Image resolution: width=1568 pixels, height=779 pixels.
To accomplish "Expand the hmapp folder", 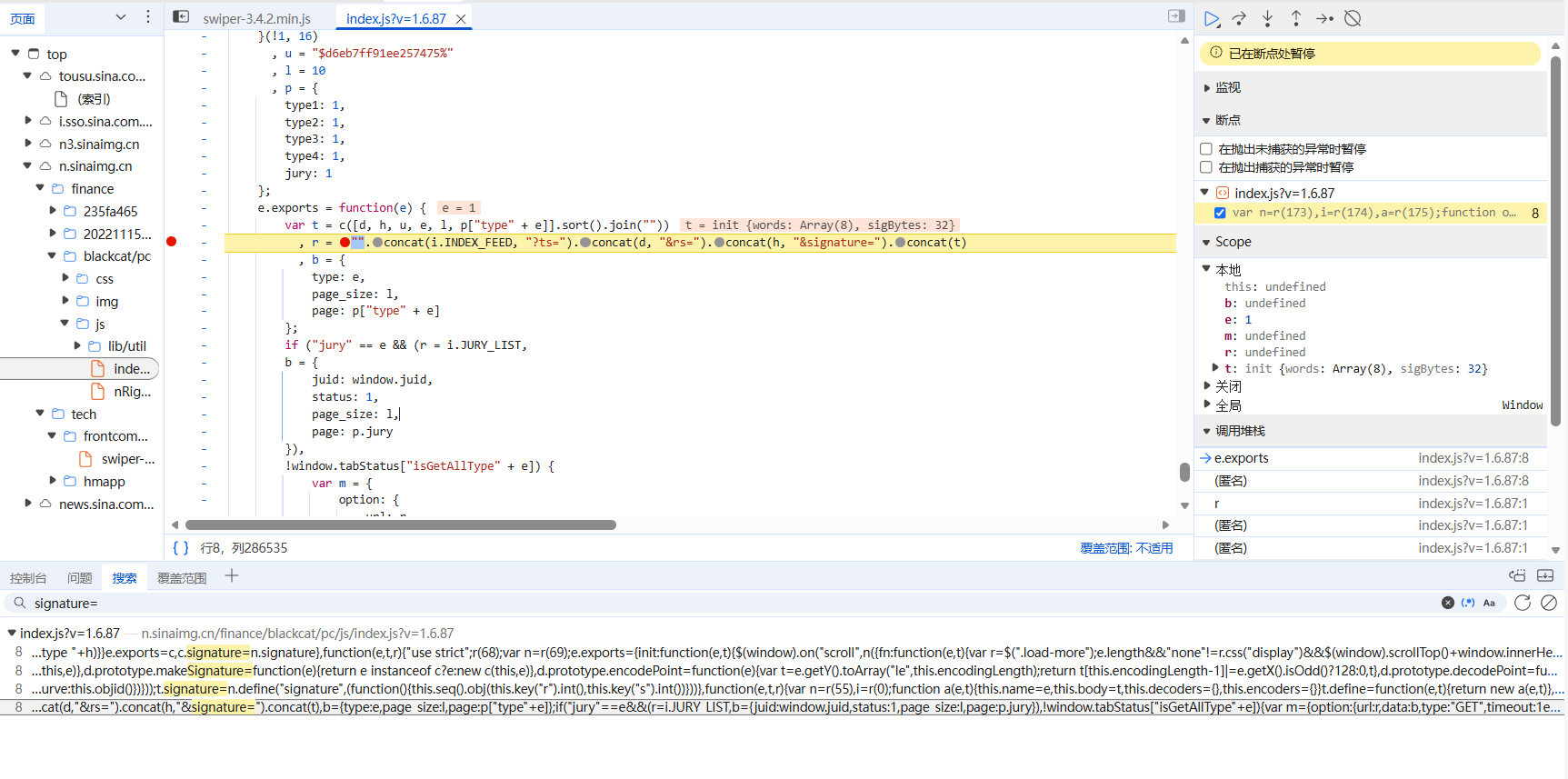I will pos(53,481).
